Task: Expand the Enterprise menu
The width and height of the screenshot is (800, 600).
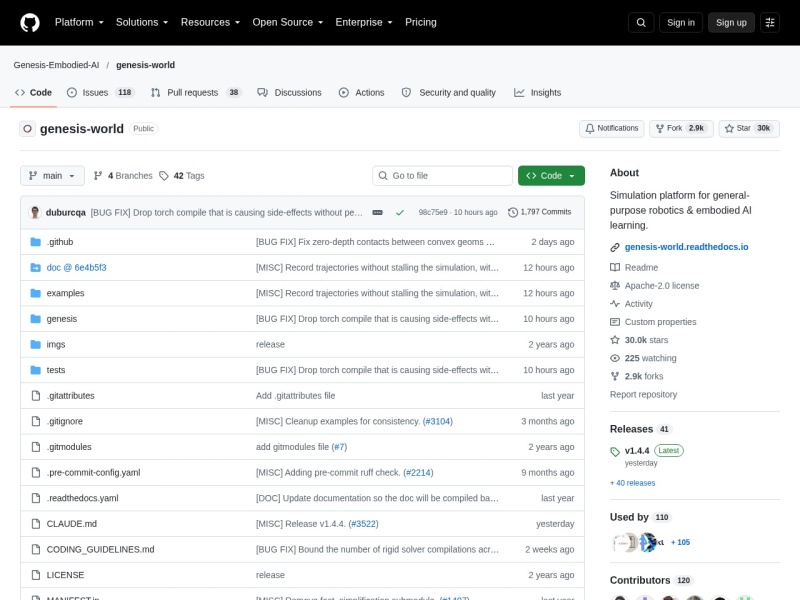Action: point(364,22)
